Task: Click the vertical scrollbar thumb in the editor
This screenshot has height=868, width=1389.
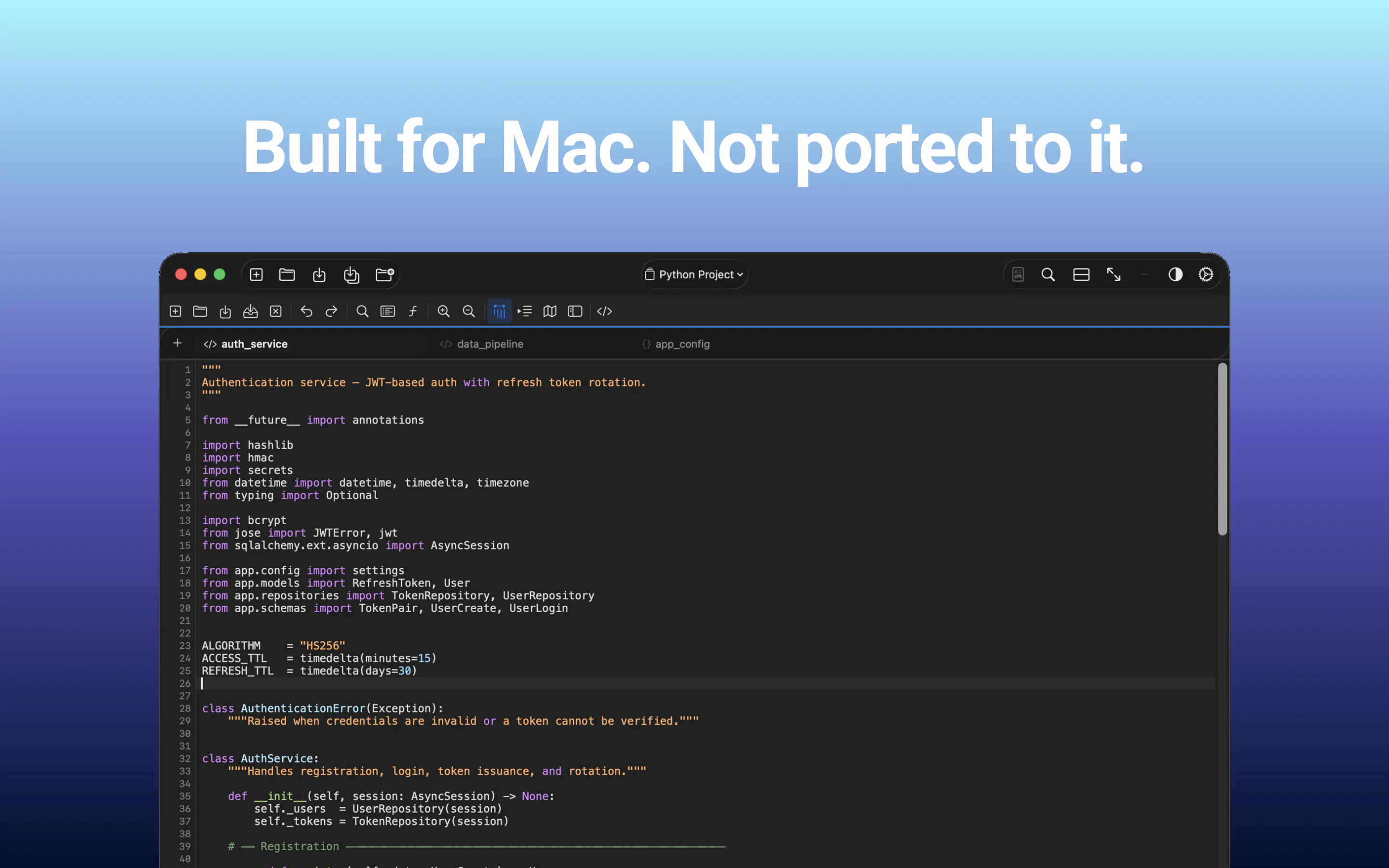Action: click(x=1222, y=449)
